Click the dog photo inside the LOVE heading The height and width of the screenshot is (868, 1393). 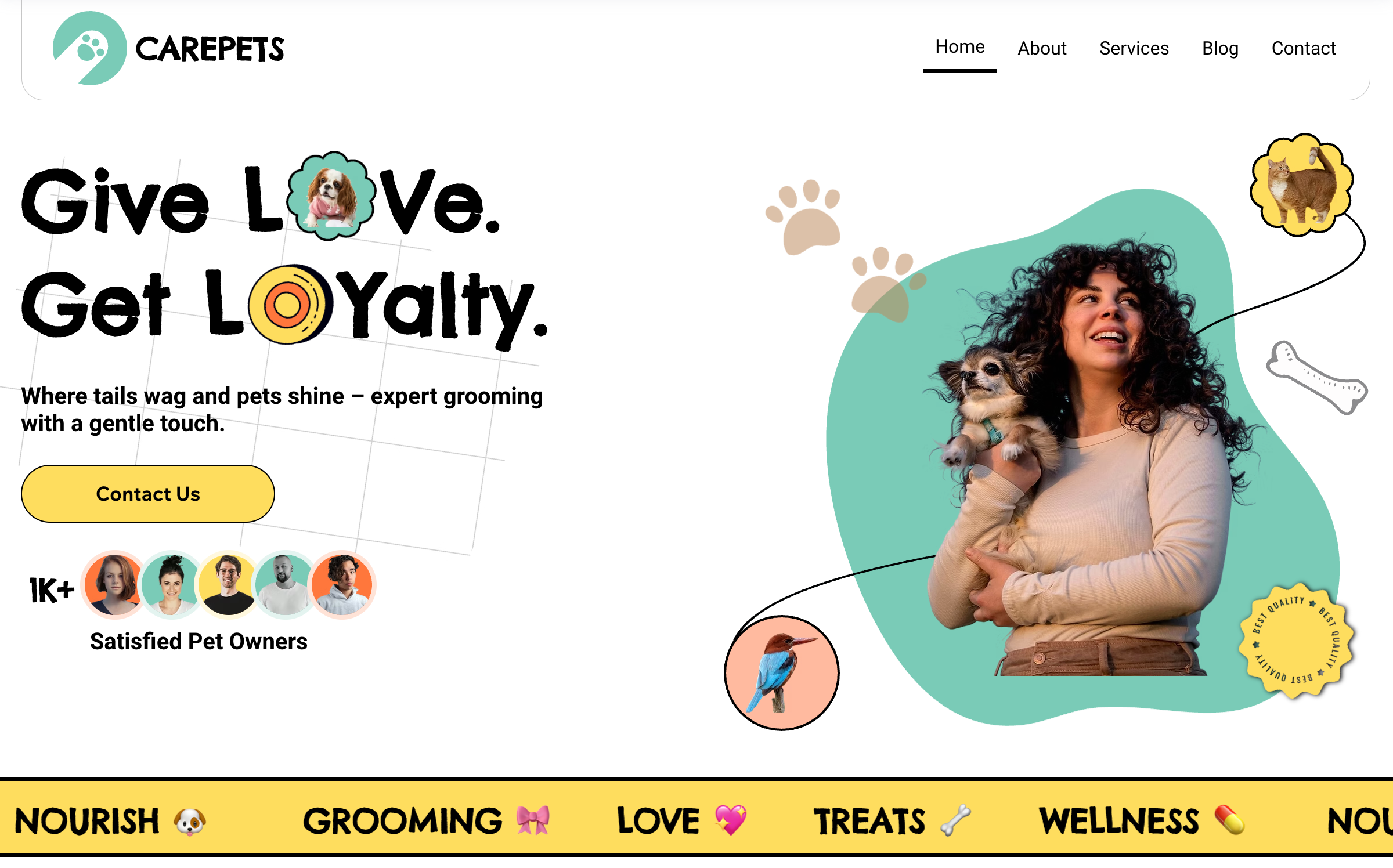click(331, 196)
